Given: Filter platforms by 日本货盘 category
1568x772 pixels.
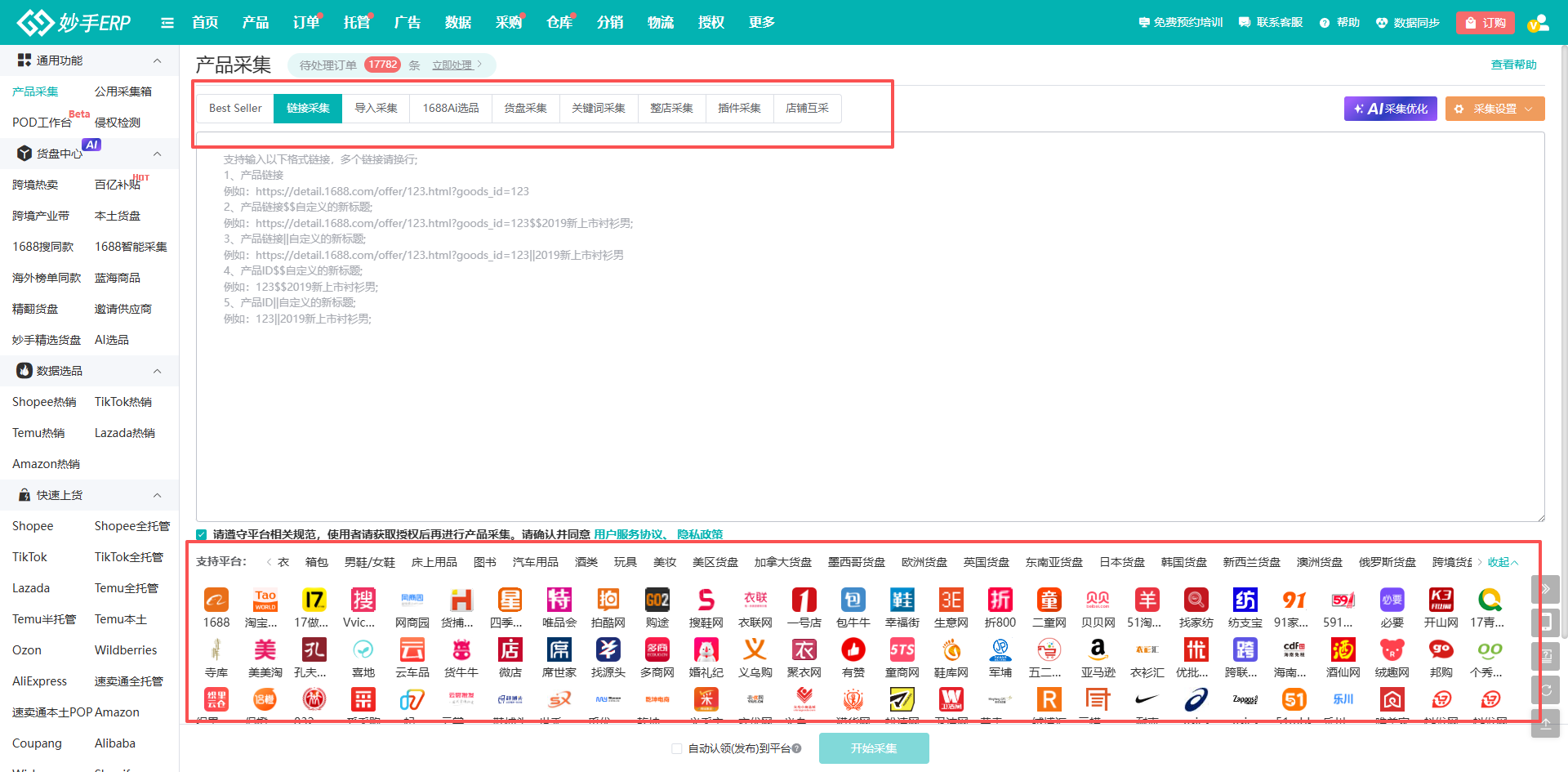Looking at the screenshot, I should tap(1121, 562).
